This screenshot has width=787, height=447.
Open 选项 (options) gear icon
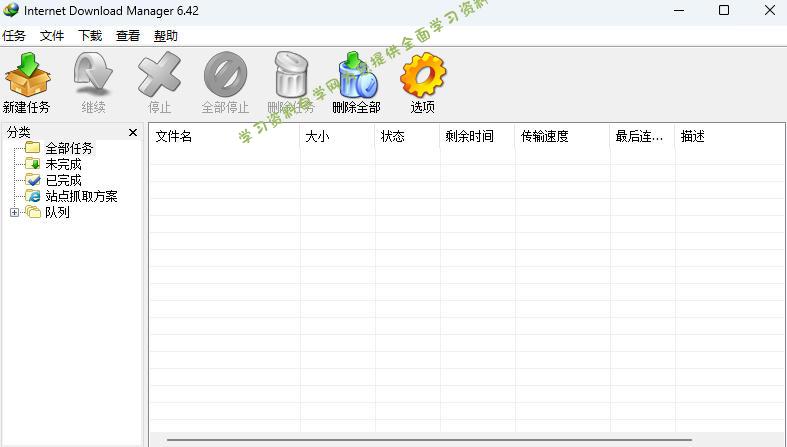[x=423, y=74]
